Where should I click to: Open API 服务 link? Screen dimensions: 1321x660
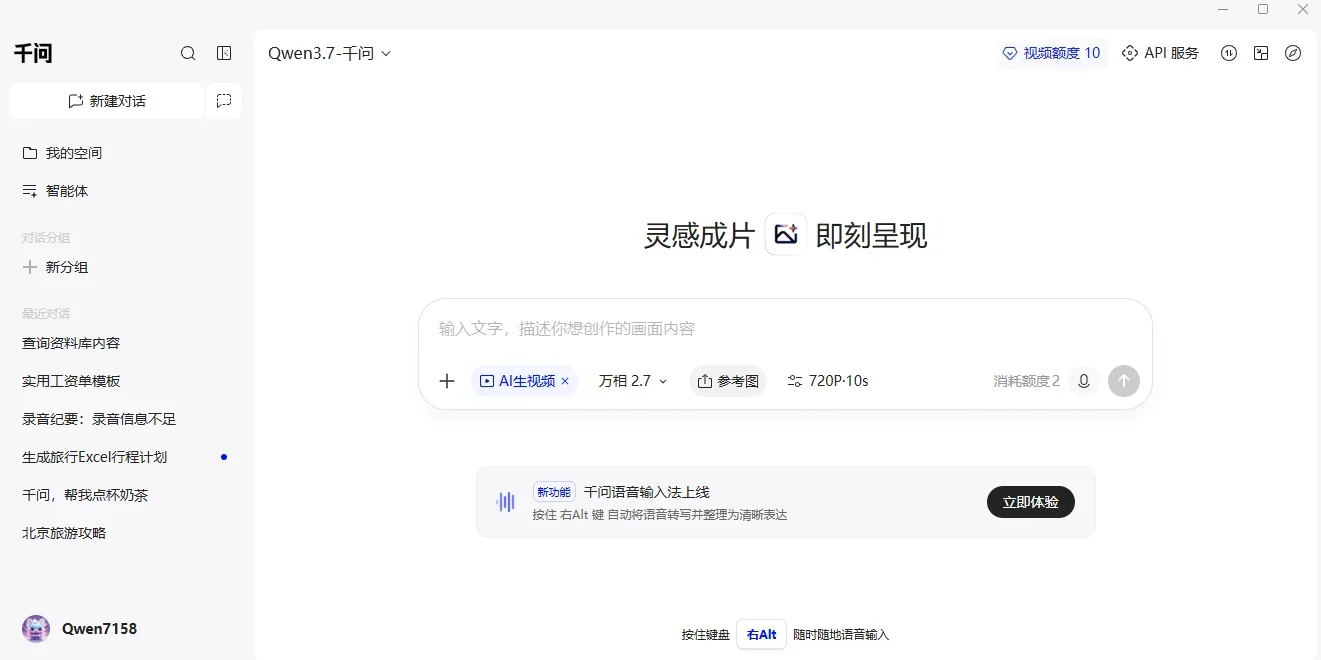click(x=1160, y=54)
